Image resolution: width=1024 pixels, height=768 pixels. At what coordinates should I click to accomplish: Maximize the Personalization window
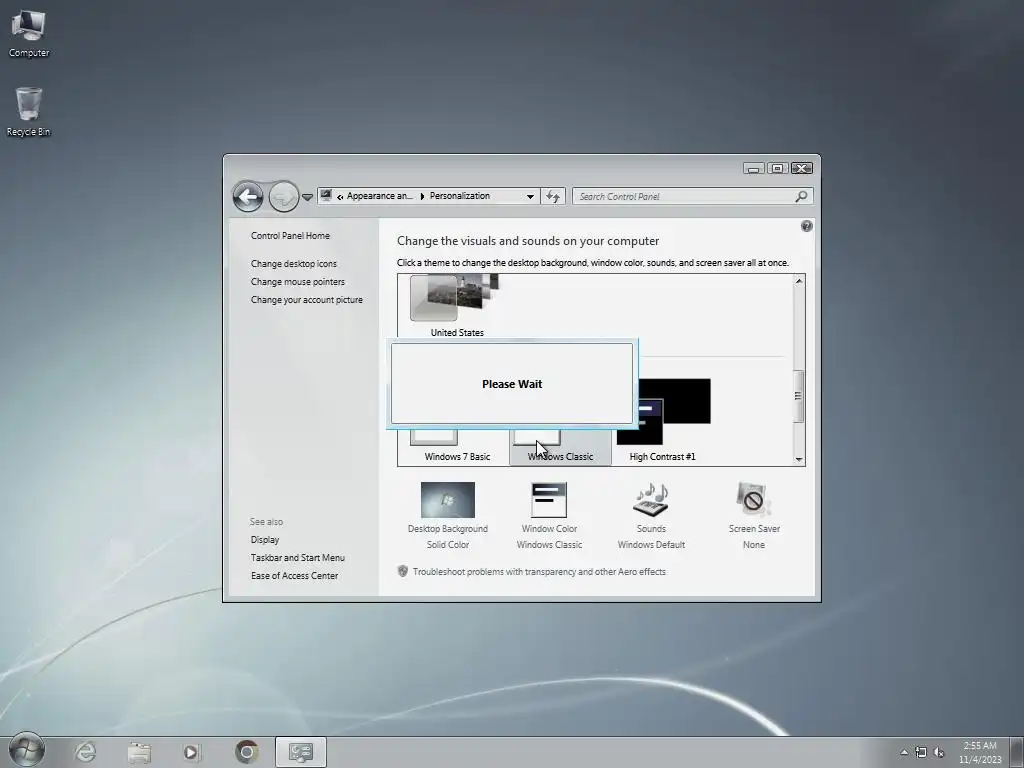(x=777, y=168)
